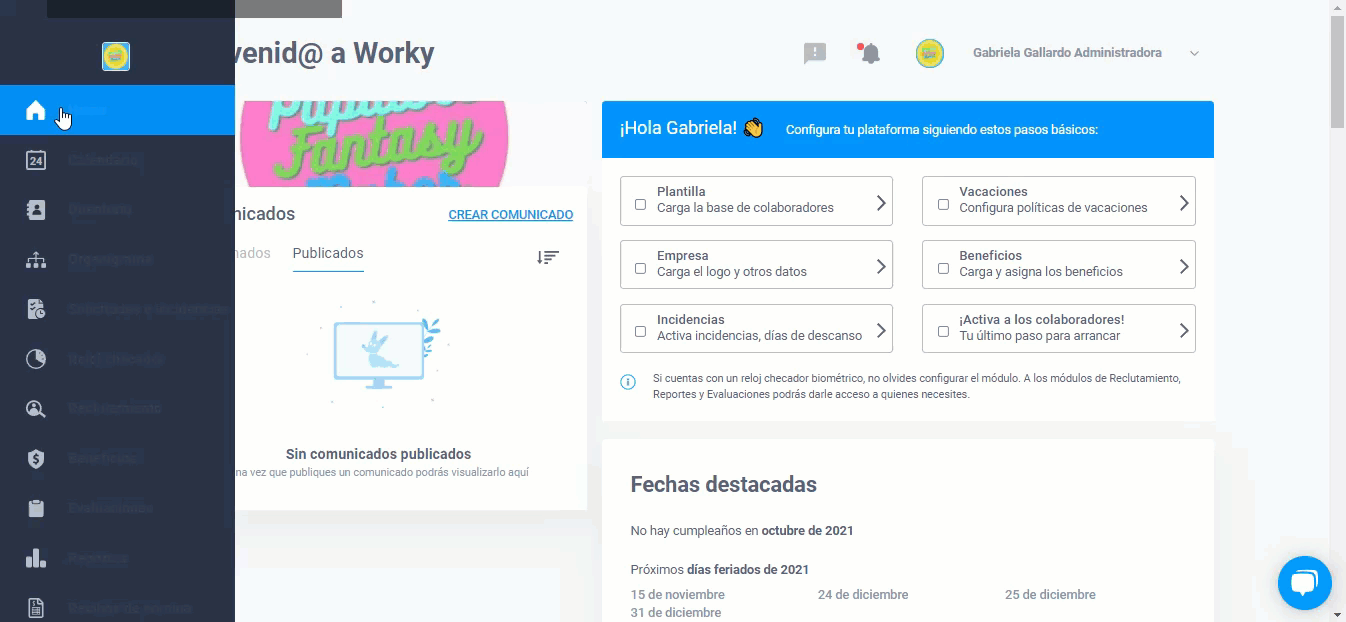This screenshot has height=622, width=1346.
Task: Check the Incidencias step checkbox
Action: [x=640, y=332]
